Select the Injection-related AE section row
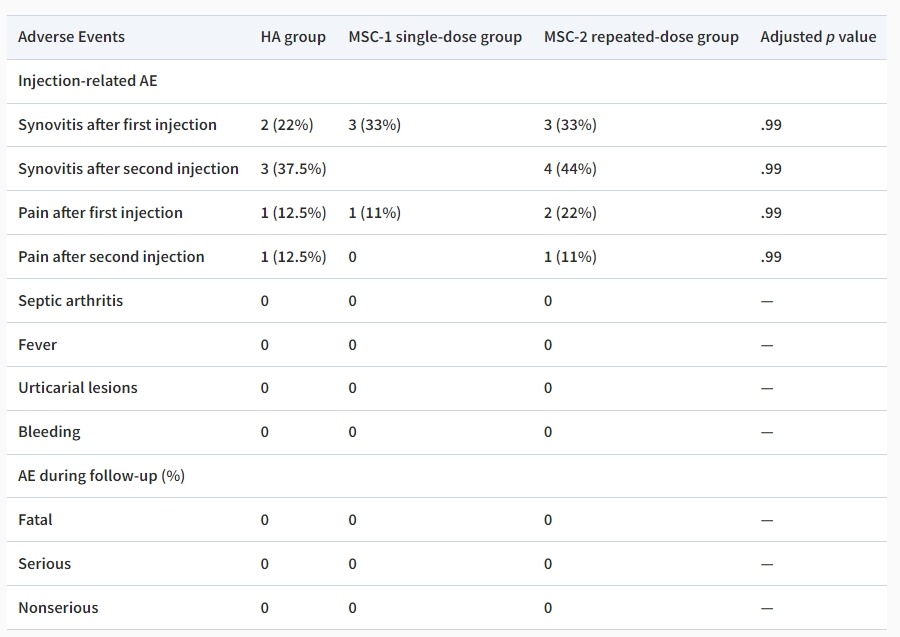Image resolution: width=900 pixels, height=637 pixels. tap(87, 81)
